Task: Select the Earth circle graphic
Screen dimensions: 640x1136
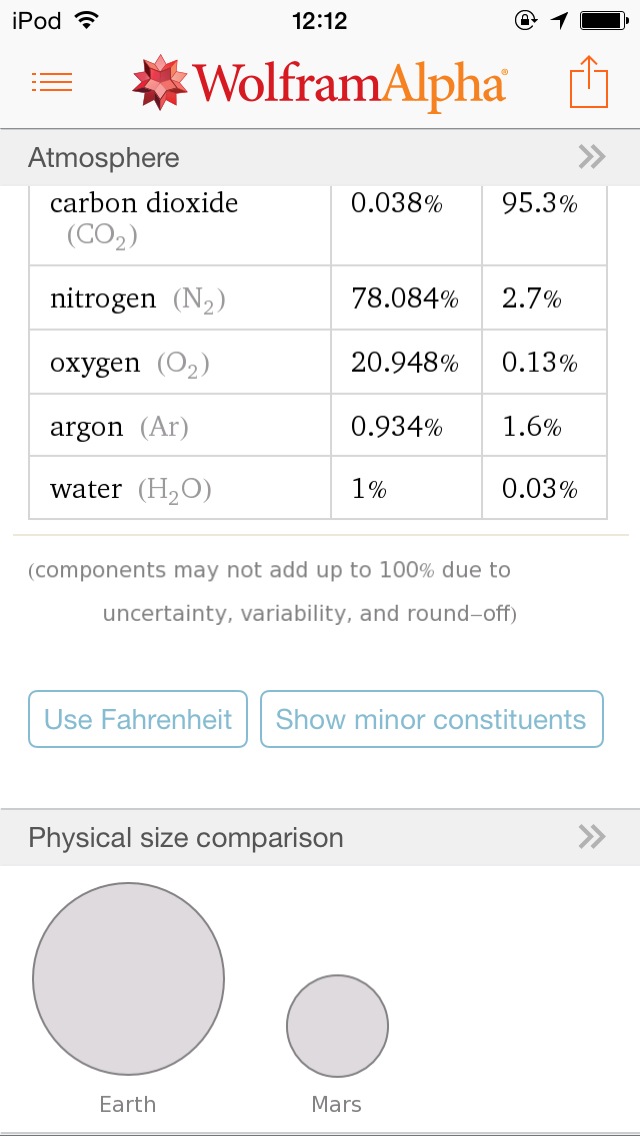Action: click(128, 979)
